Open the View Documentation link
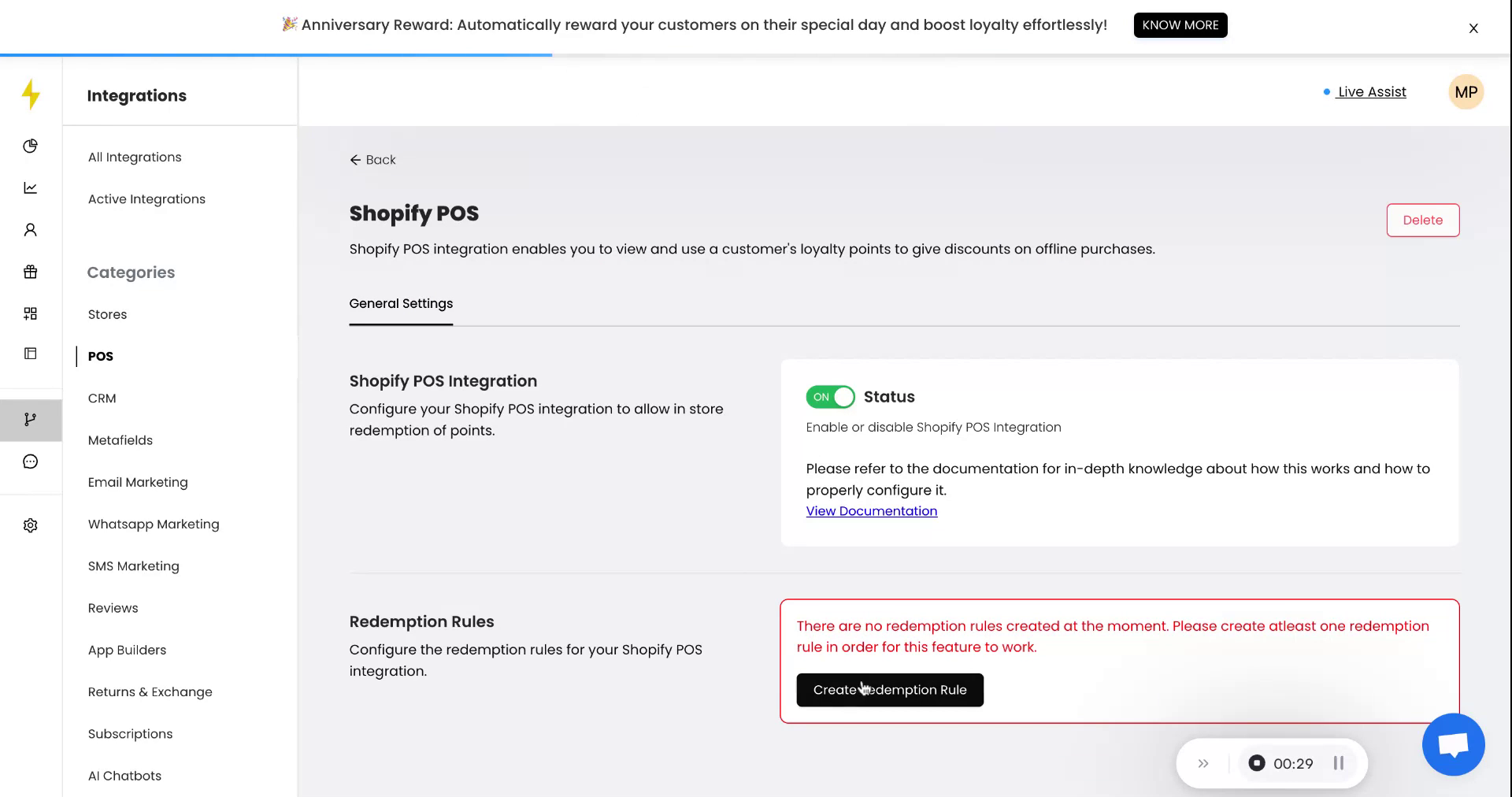 pos(871,511)
